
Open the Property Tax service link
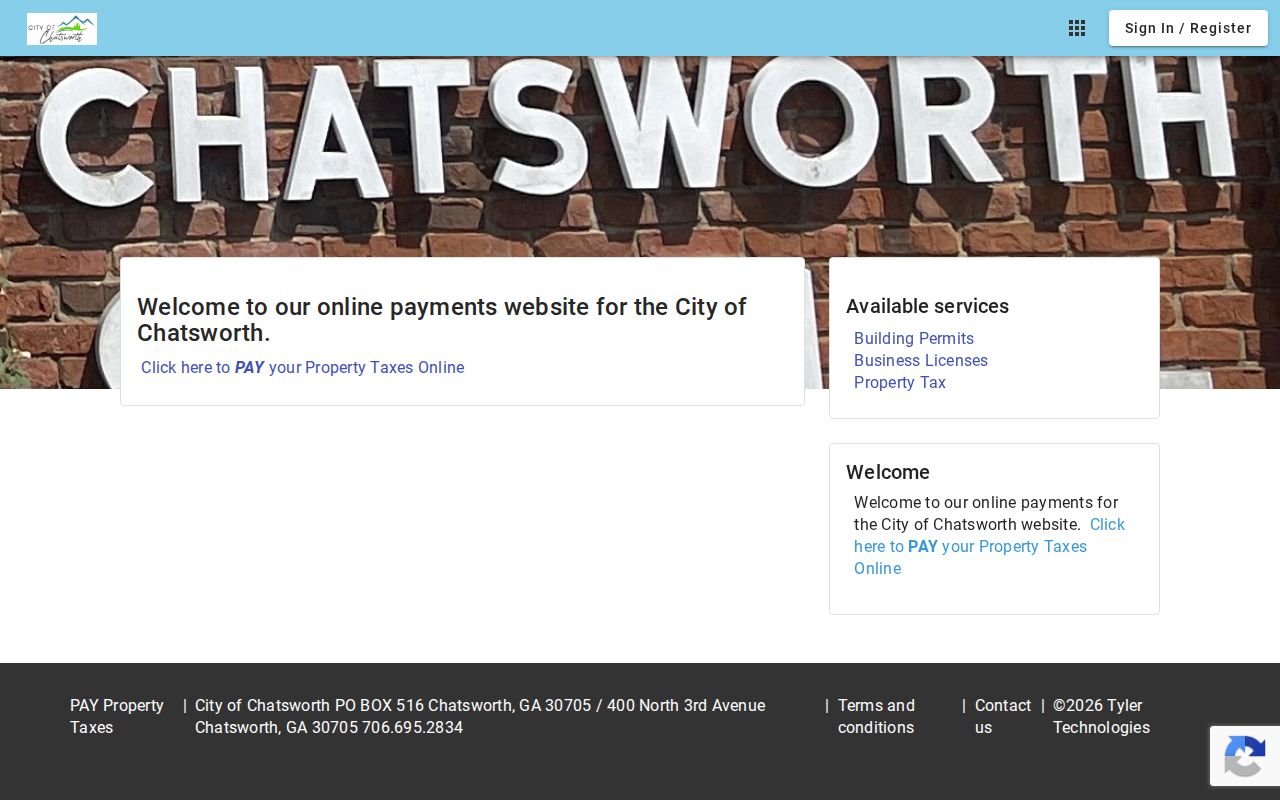900,382
